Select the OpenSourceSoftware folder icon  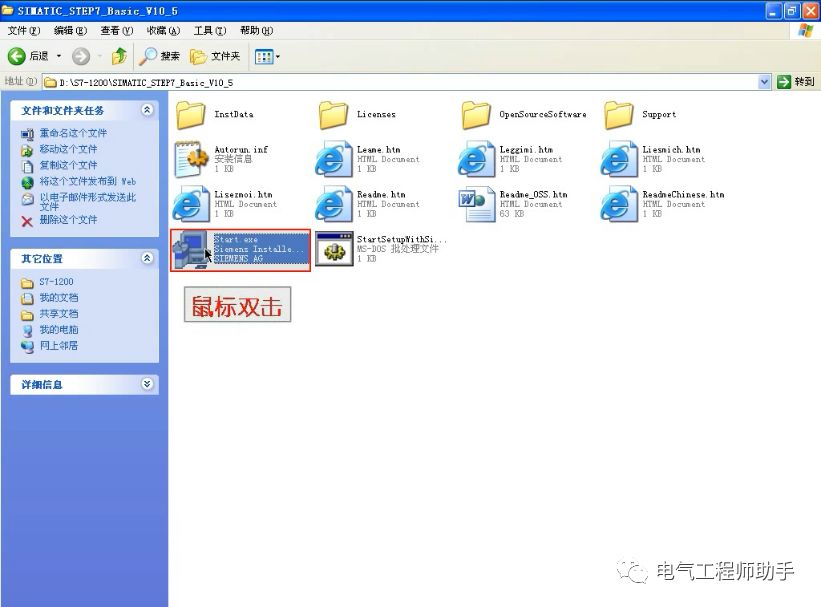tap(475, 115)
